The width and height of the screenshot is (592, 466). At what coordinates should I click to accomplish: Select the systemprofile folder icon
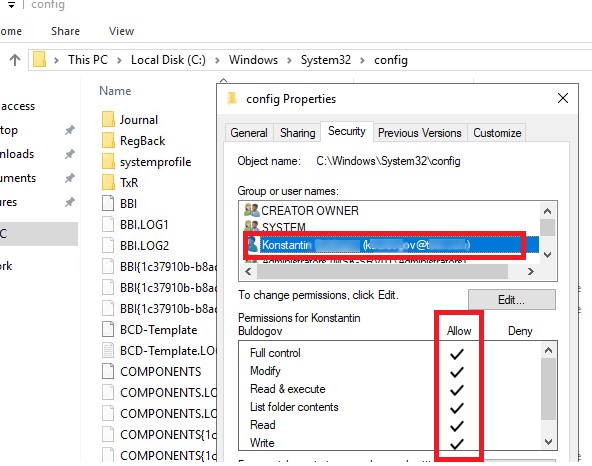pyautogui.click(x=108, y=162)
